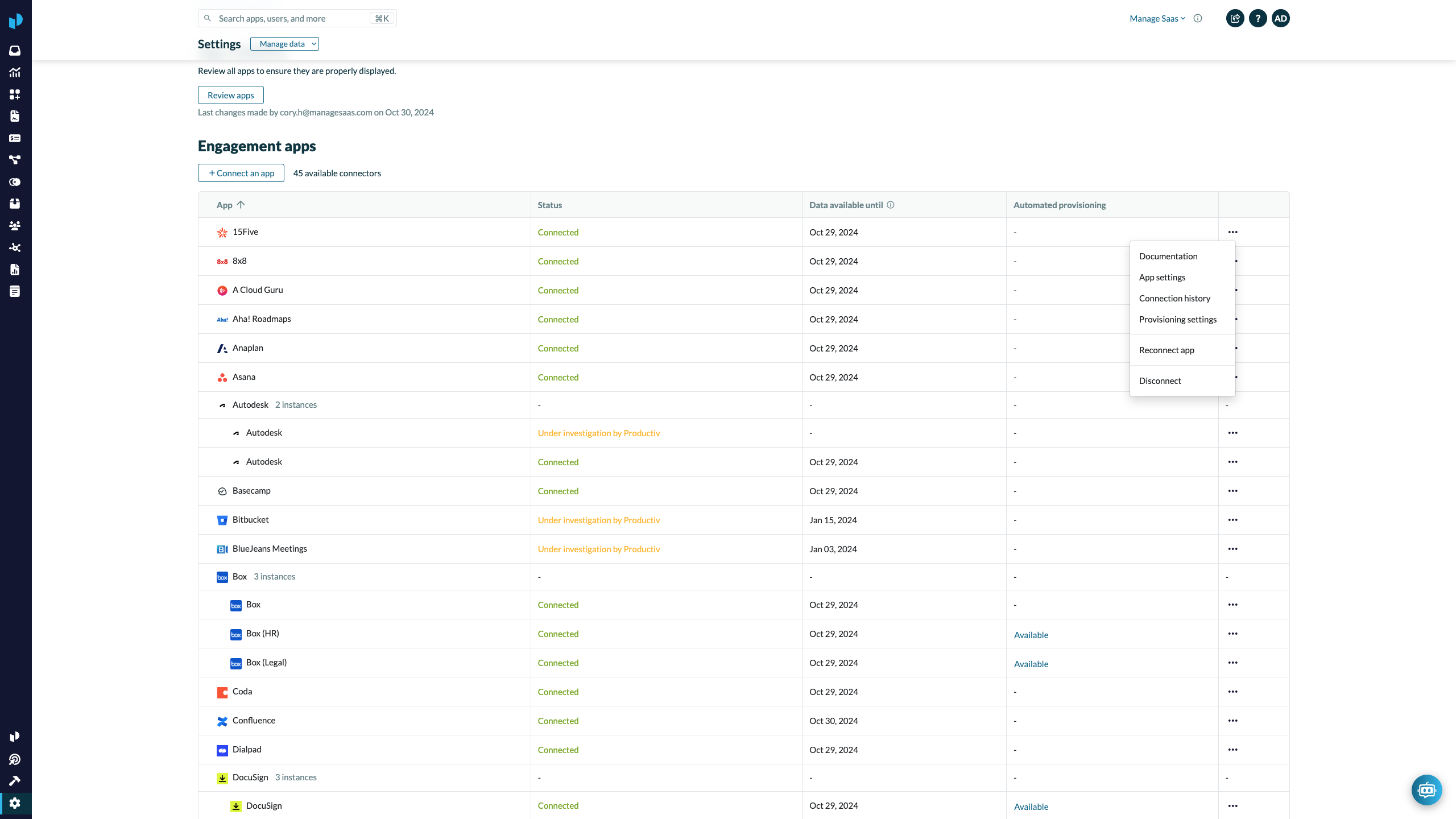The width and height of the screenshot is (1456, 819).
Task: Click the Review apps button
Action: click(230, 95)
